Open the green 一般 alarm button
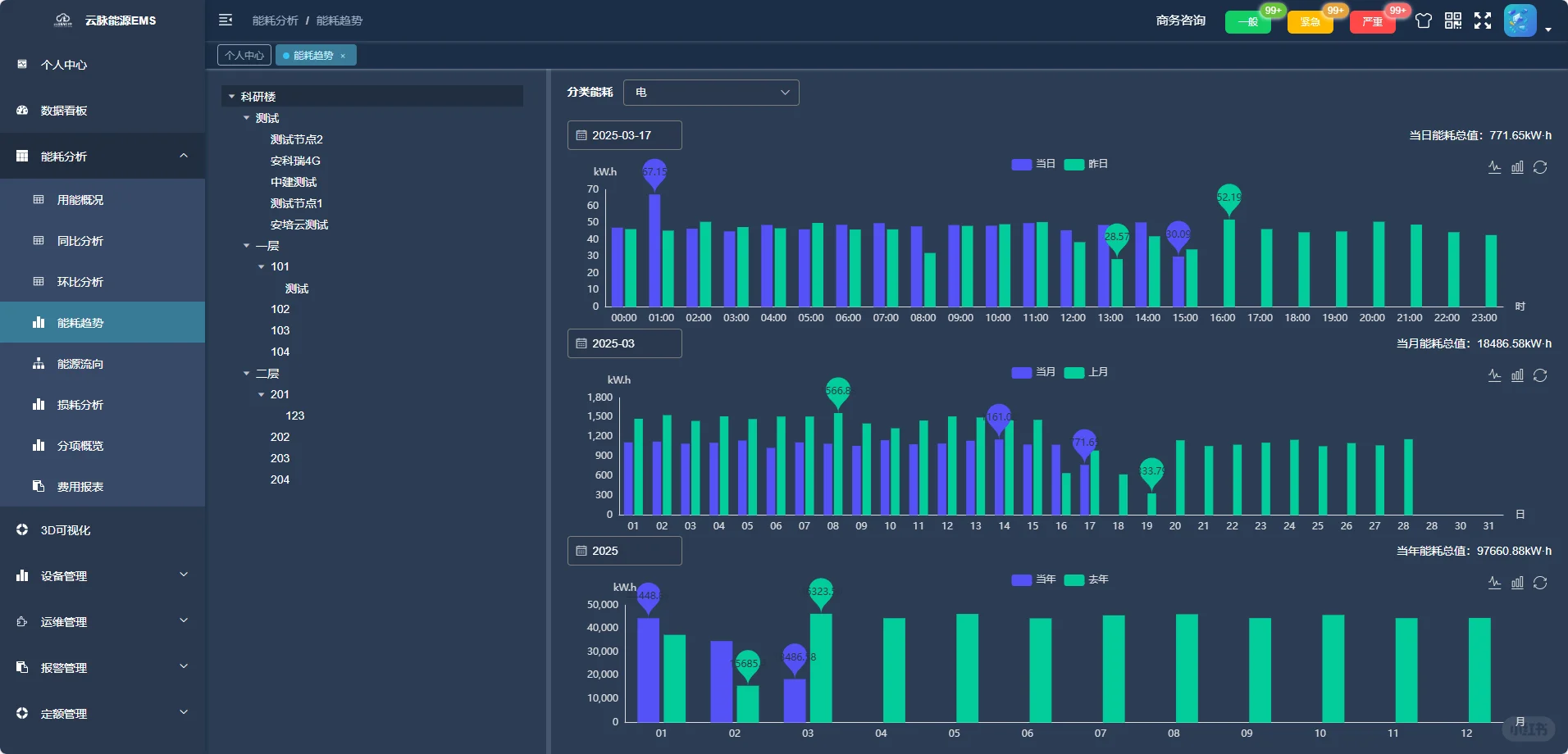 pyautogui.click(x=1248, y=22)
